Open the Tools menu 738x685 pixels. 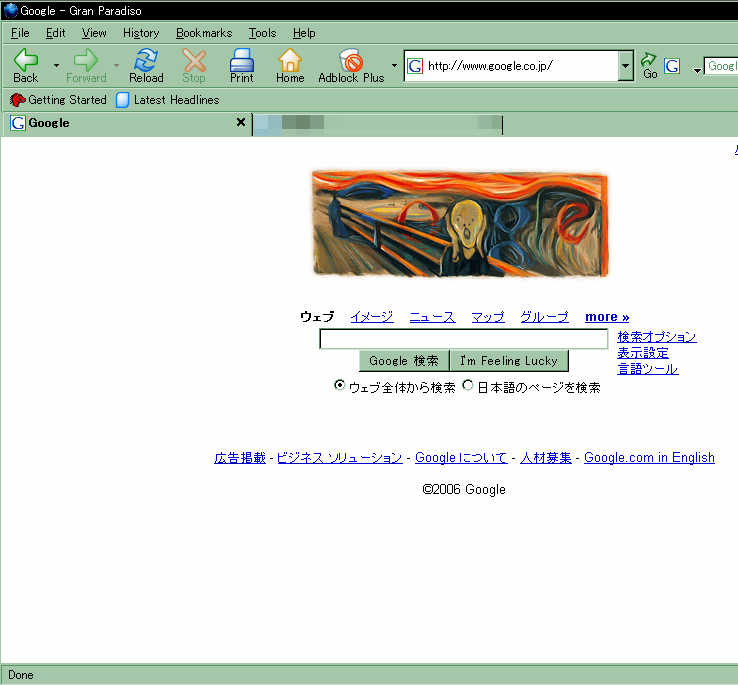[262, 33]
